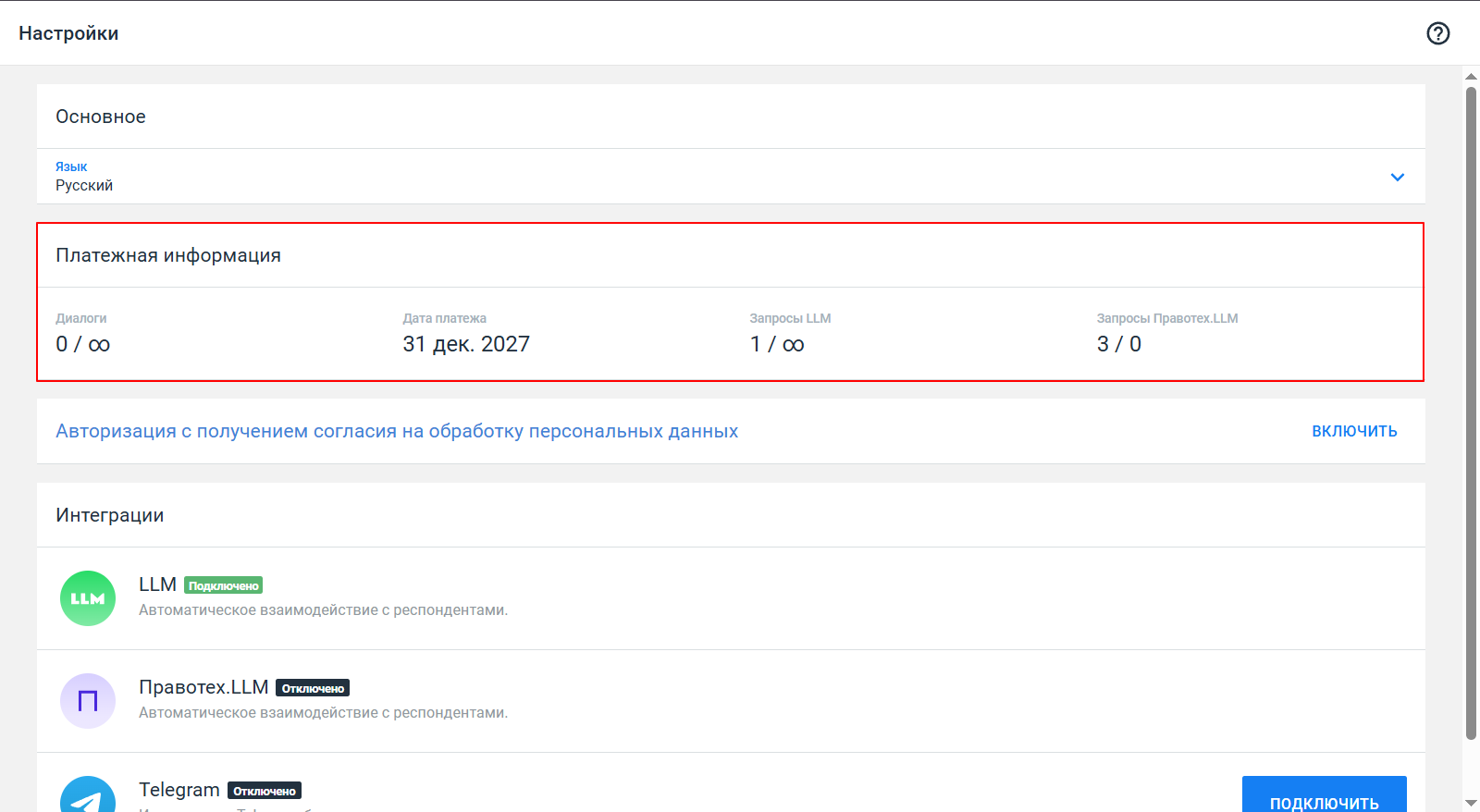
Task: Select the LLM integration title
Action: tap(157, 584)
